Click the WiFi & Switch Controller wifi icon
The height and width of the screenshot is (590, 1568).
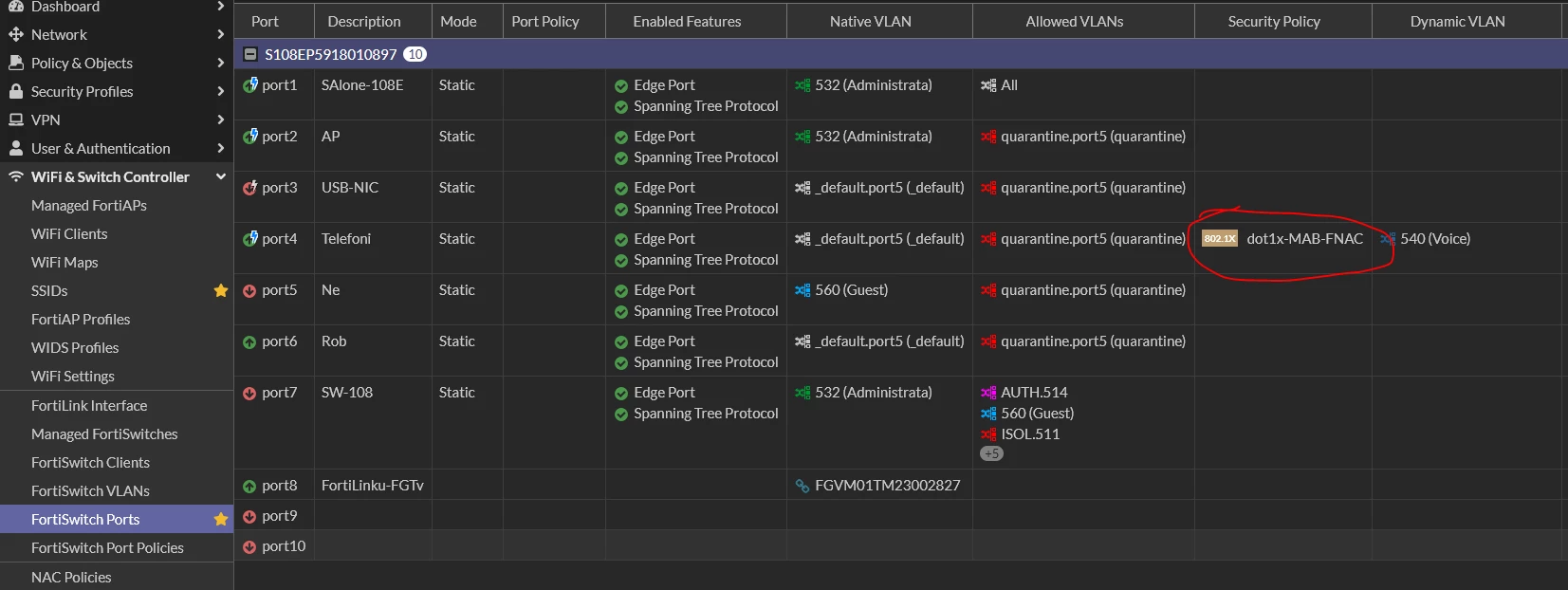(x=15, y=176)
